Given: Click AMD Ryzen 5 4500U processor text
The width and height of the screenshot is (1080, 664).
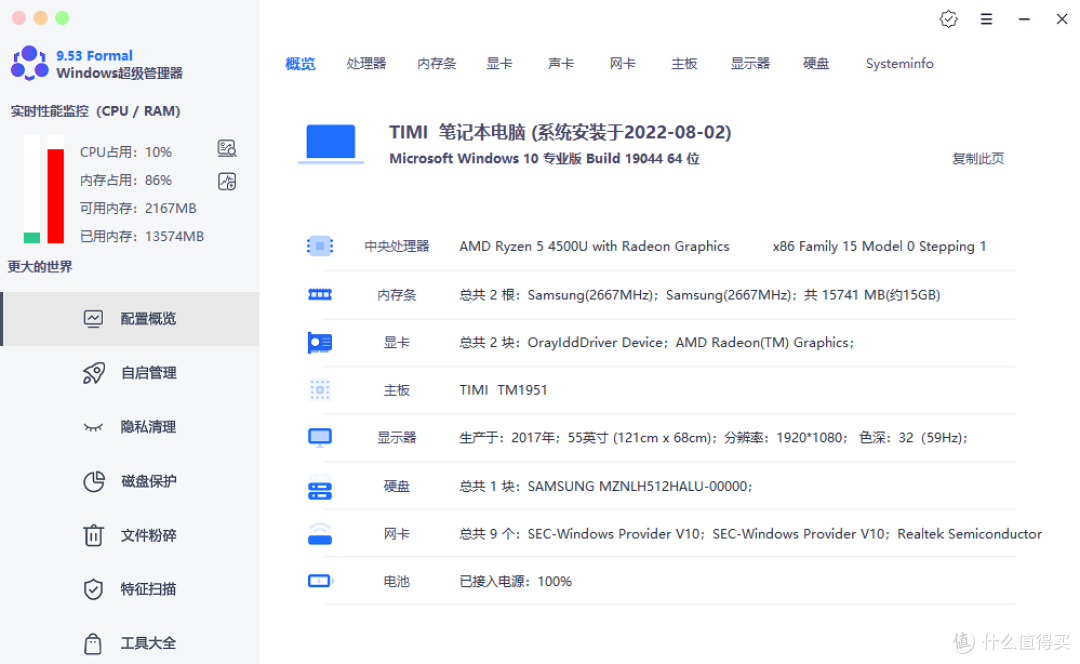Looking at the screenshot, I should coord(594,246).
